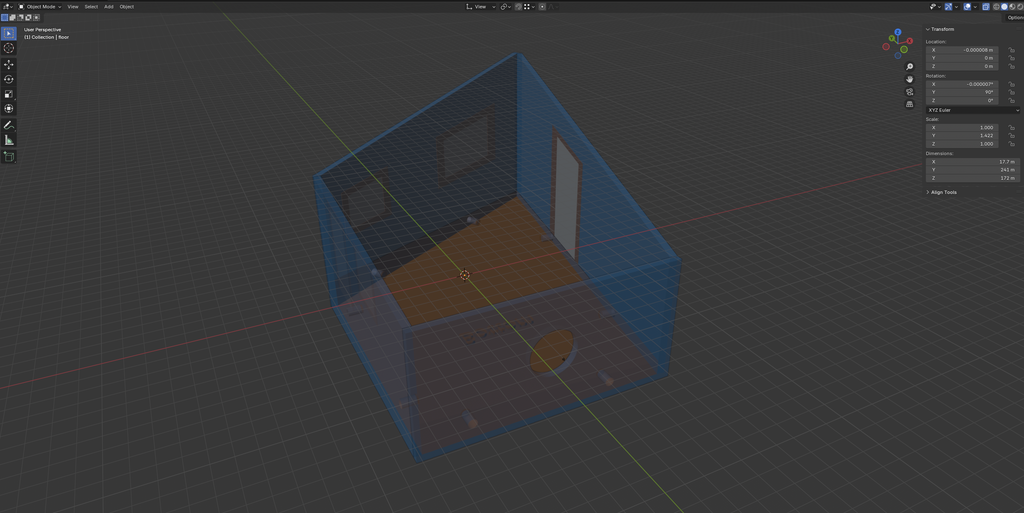
Task: Select the Cursor tool in the toolbar
Action: click(x=8, y=48)
